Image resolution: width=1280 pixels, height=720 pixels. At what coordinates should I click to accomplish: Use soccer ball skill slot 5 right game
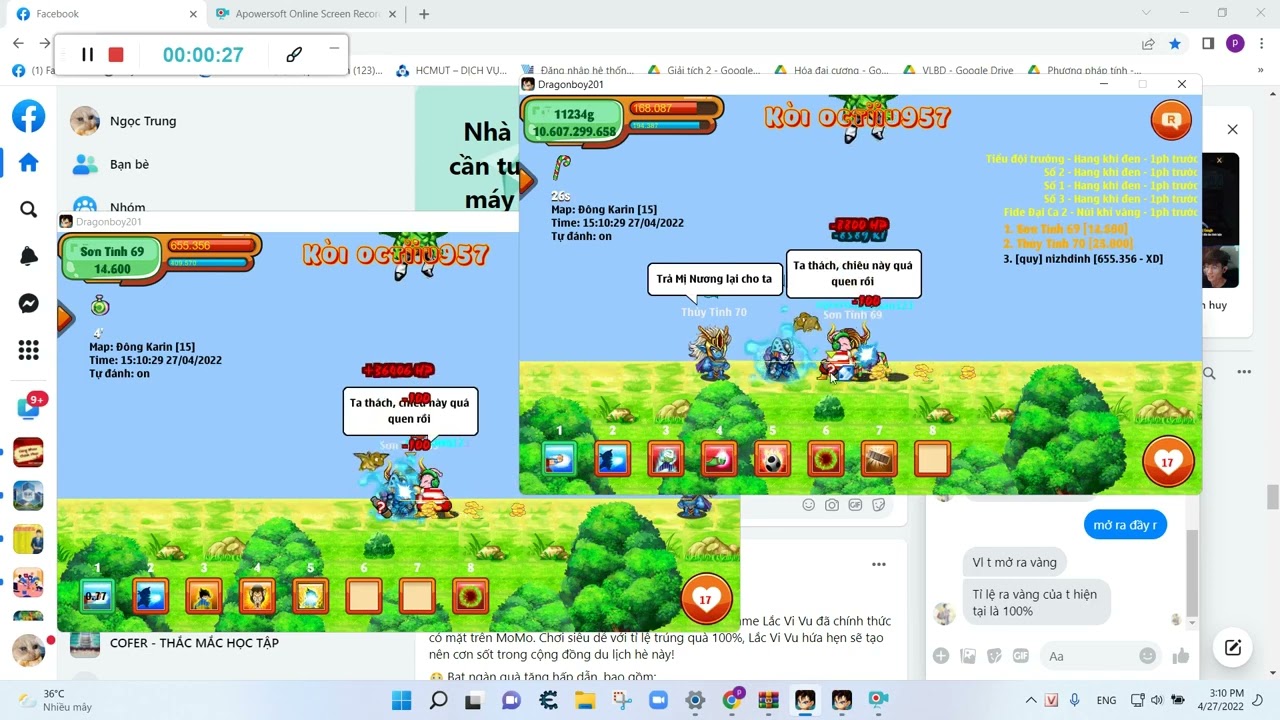(x=772, y=459)
